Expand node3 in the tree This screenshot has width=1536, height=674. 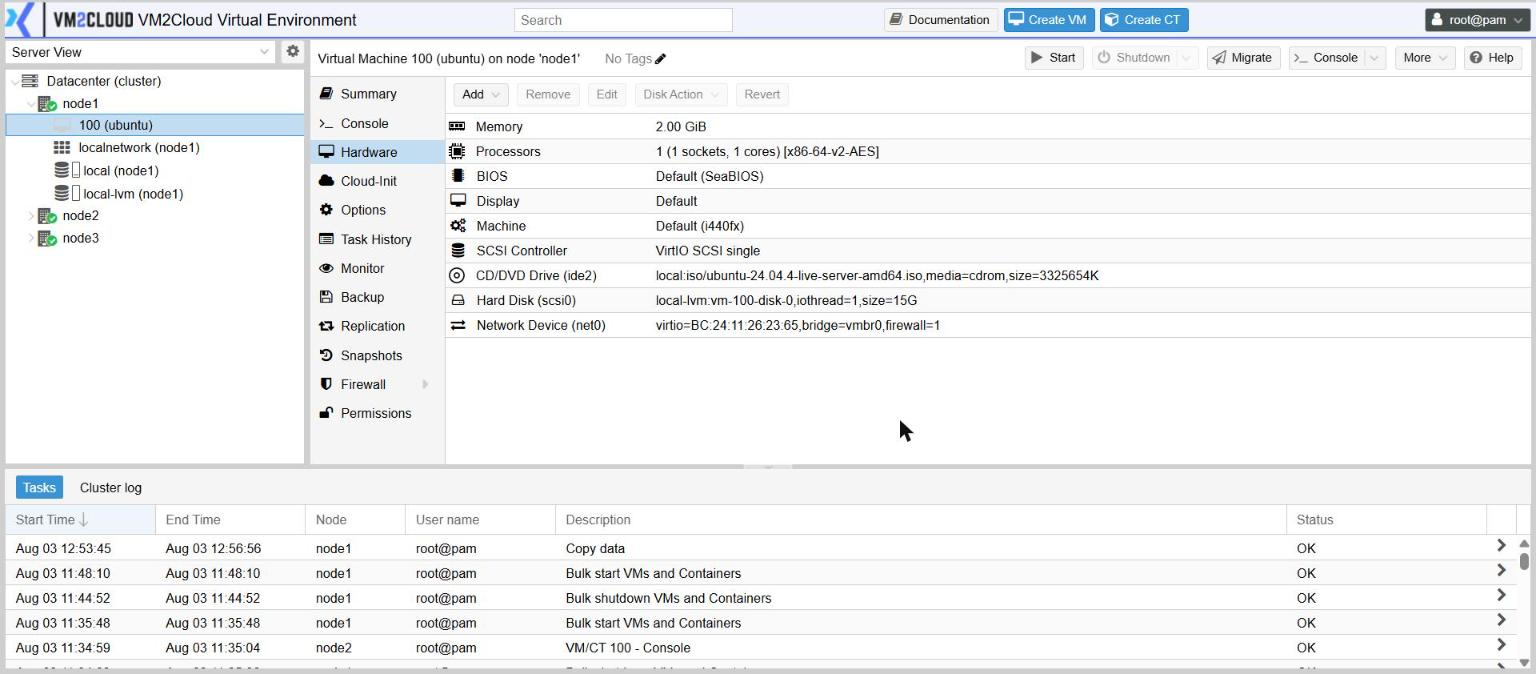[31, 239]
